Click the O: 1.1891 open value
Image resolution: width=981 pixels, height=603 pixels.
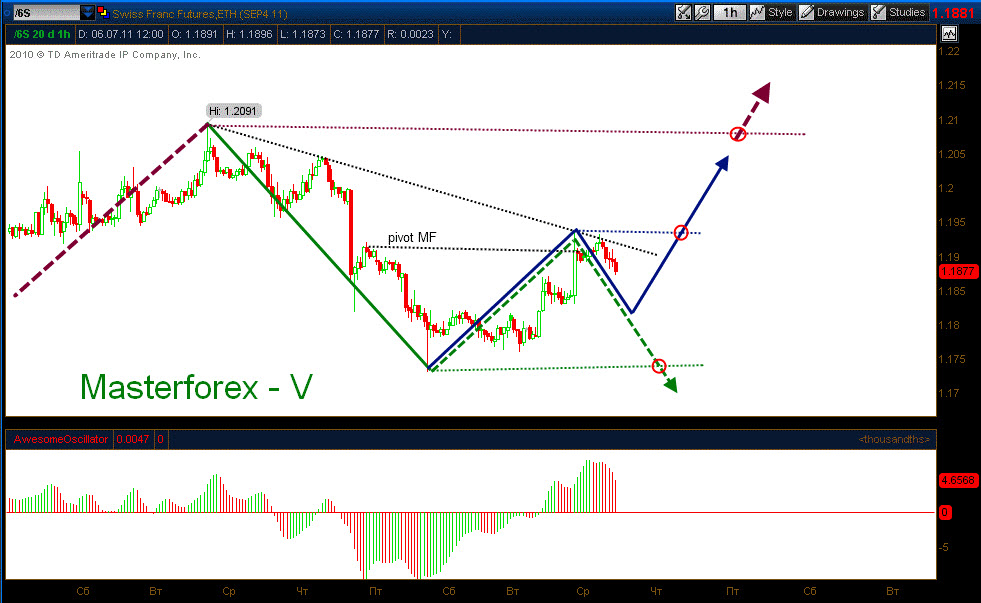tap(195, 34)
